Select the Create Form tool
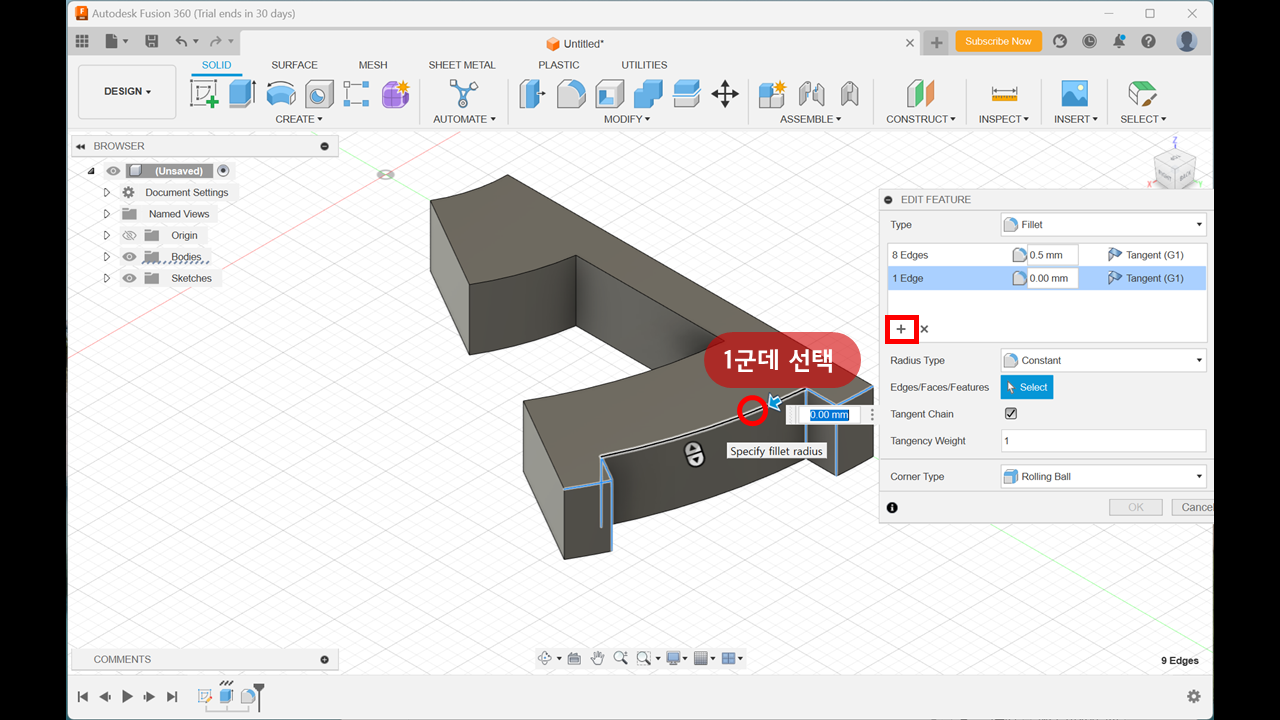The image size is (1280, 720). coord(396,94)
